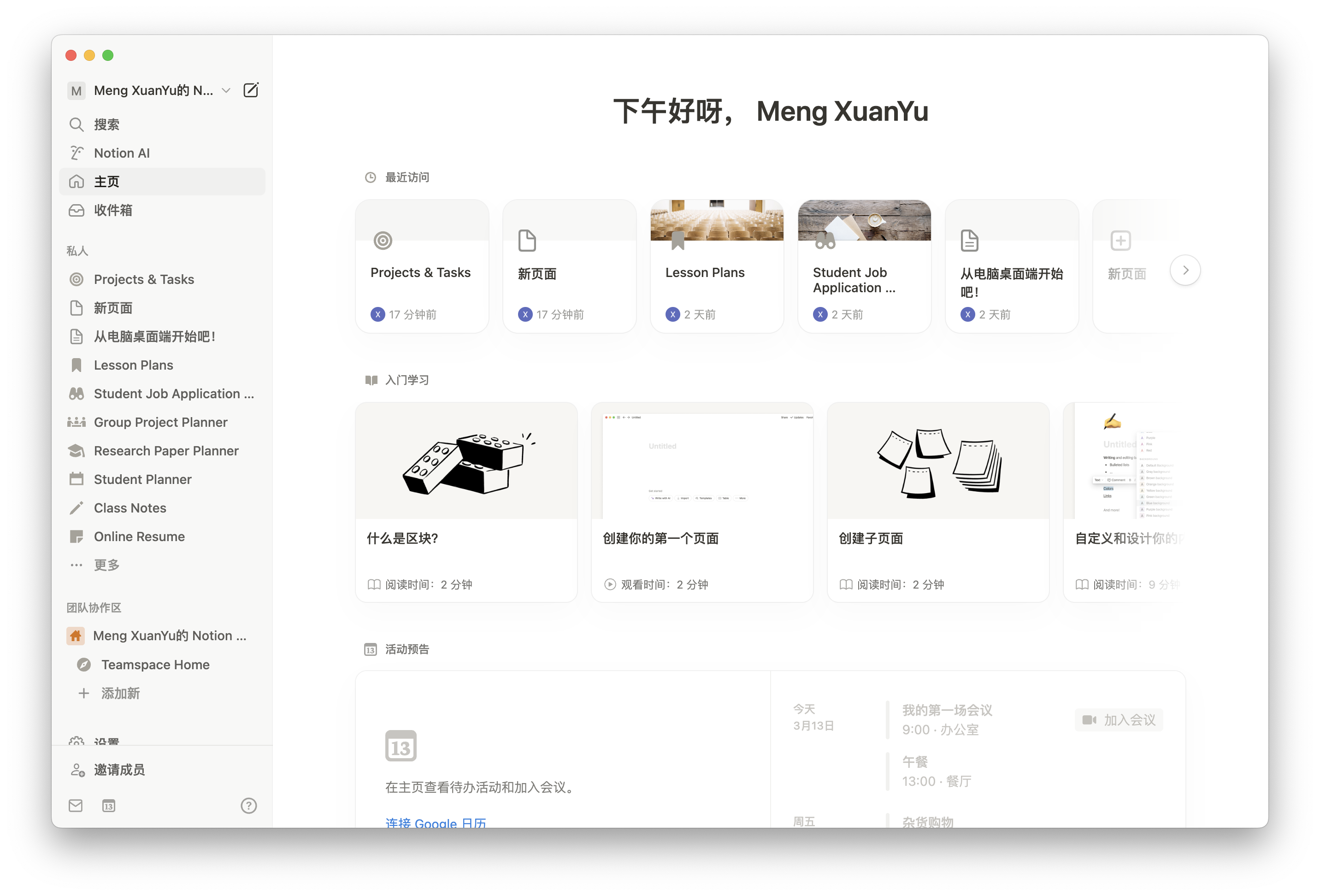This screenshot has width=1320, height=896.
Task: Click the inbox tray icon 收件箱
Action: coord(77,210)
